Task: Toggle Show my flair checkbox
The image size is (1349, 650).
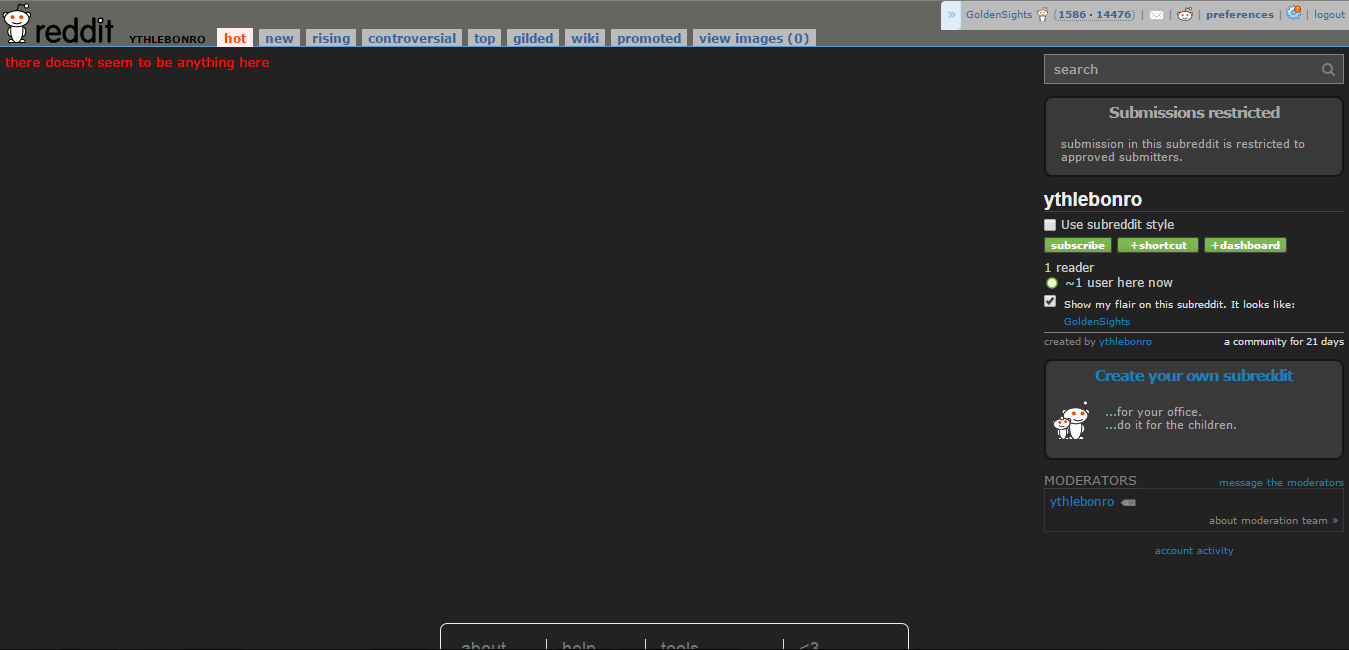Action: [x=1050, y=301]
